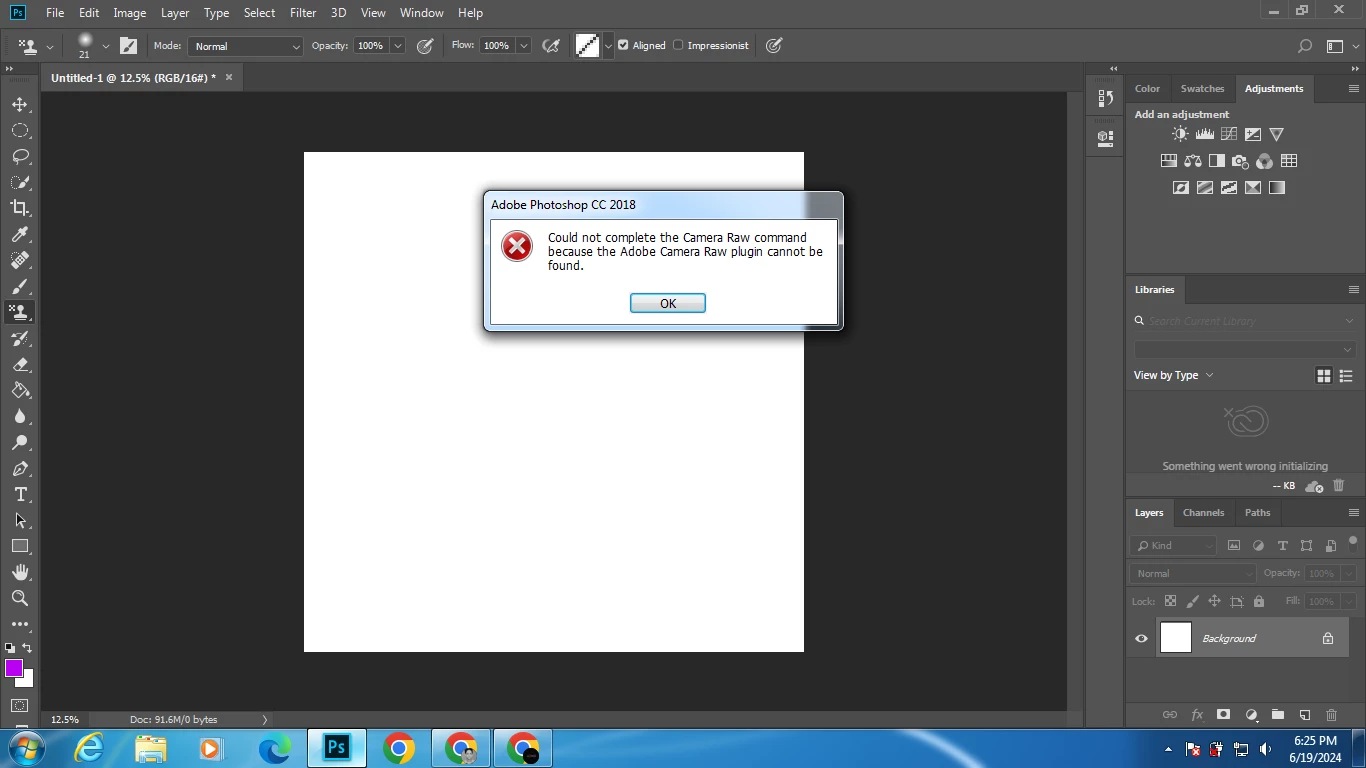Uncheck the Aligned checkbox

pyautogui.click(x=623, y=45)
